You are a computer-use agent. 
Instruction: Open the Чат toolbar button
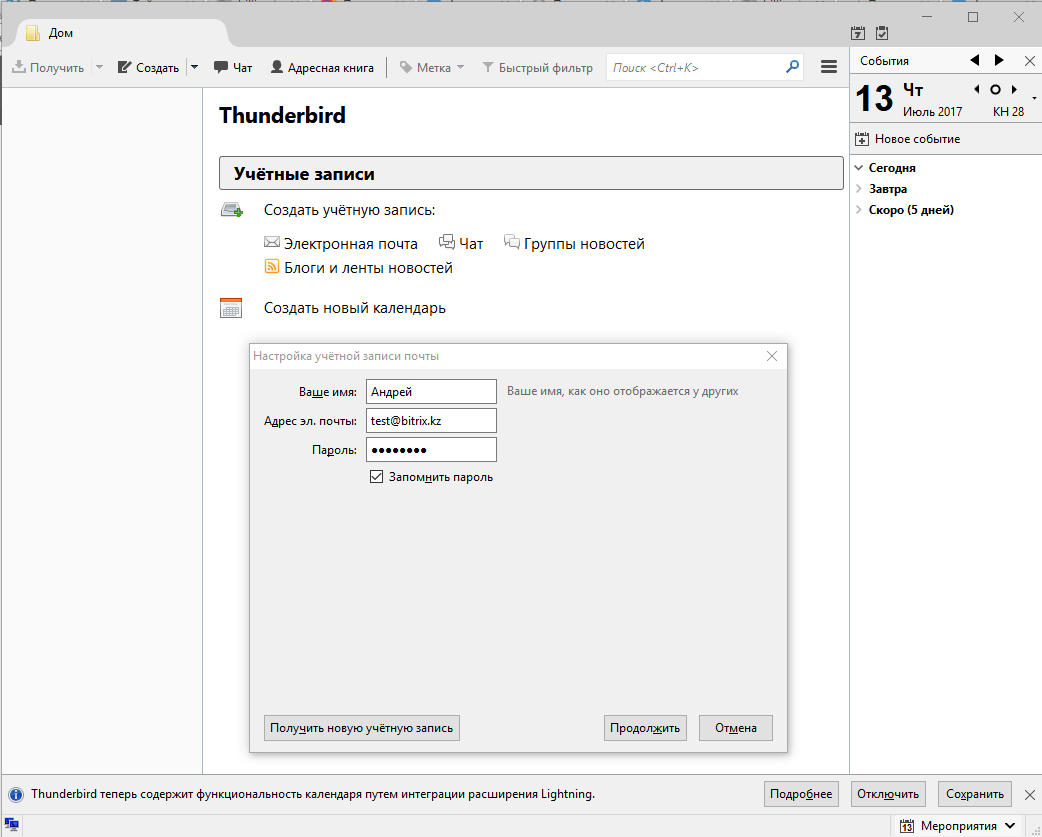[x=233, y=68]
